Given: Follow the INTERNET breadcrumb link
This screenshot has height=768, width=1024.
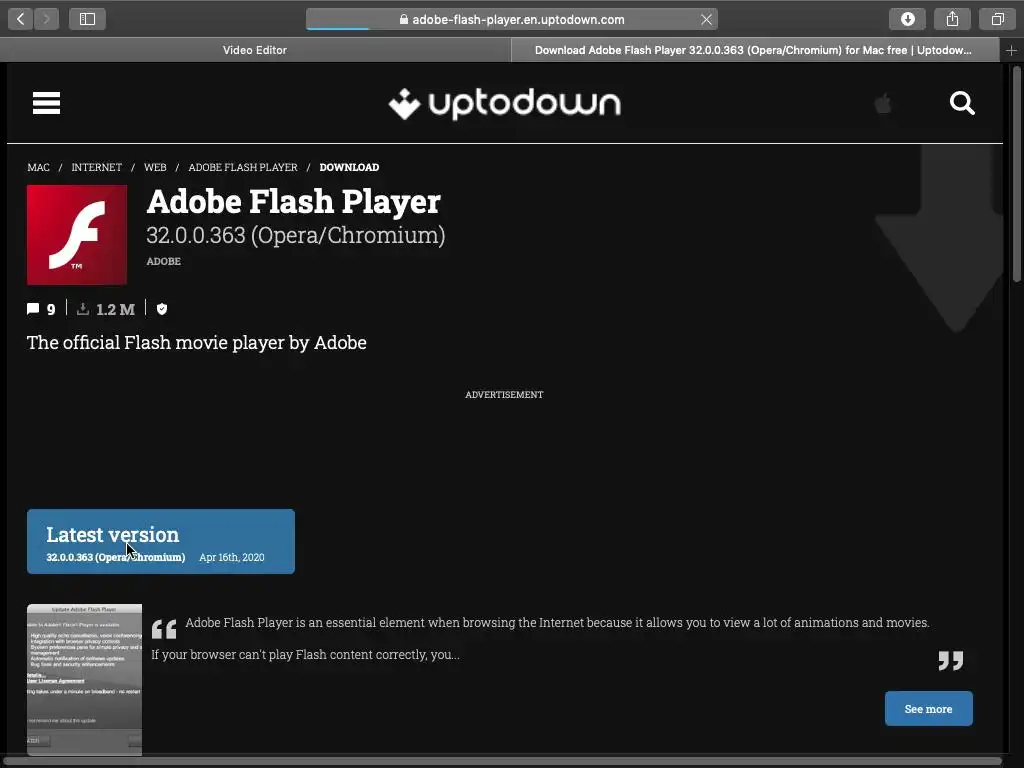Looking at the screenshot, I should click(97, 167).
